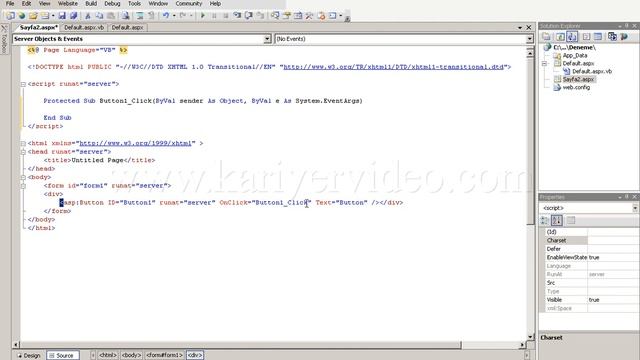This screenshot has width=640, height=360.
Task: Select web.config in Solution Explorer
Action: click(576, 87)
